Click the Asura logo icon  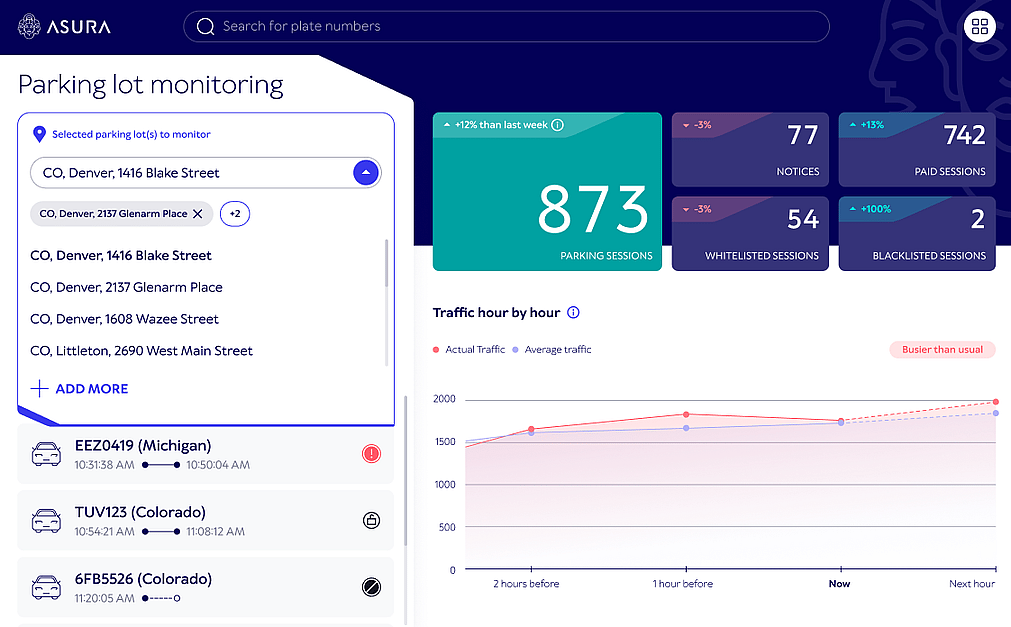click(29, 26)
